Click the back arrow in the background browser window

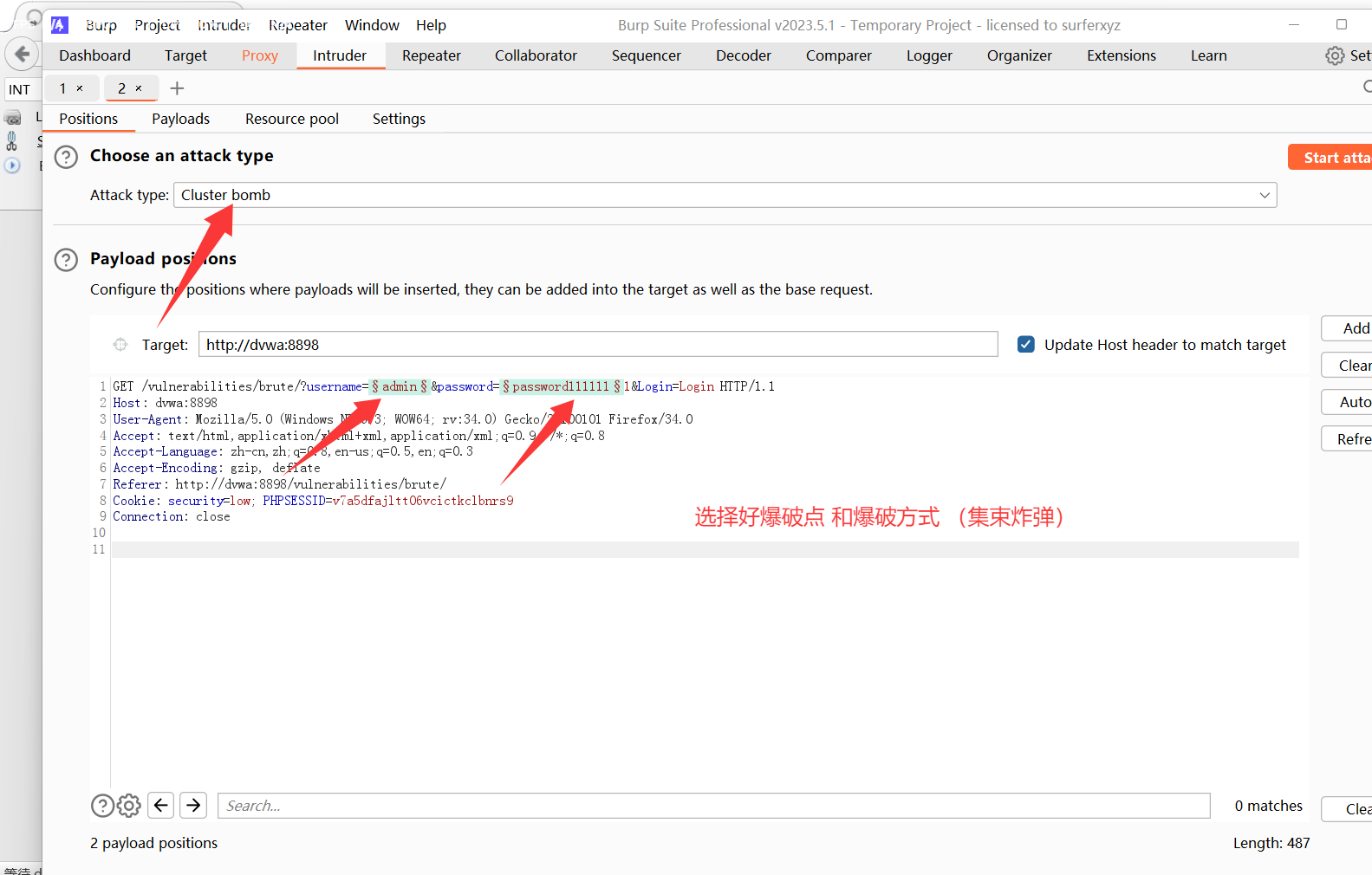click(x=22, y=55)
